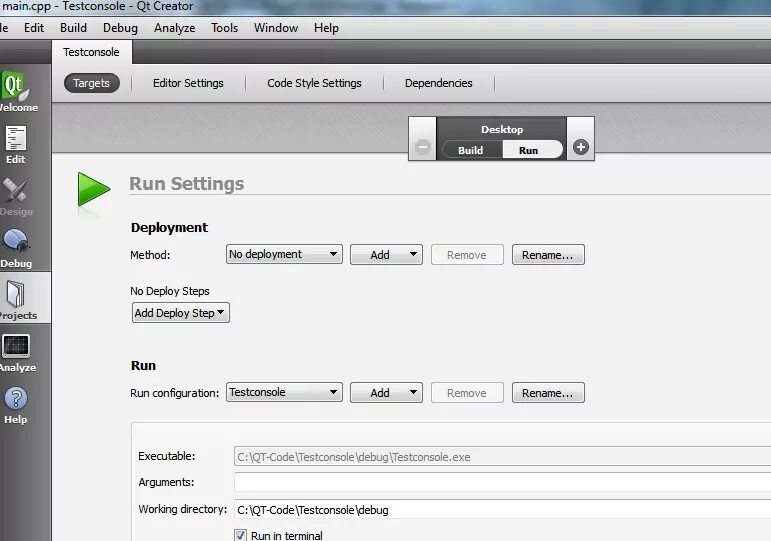
Task: Click the minus icon to remove target
Action: [422, 147]
